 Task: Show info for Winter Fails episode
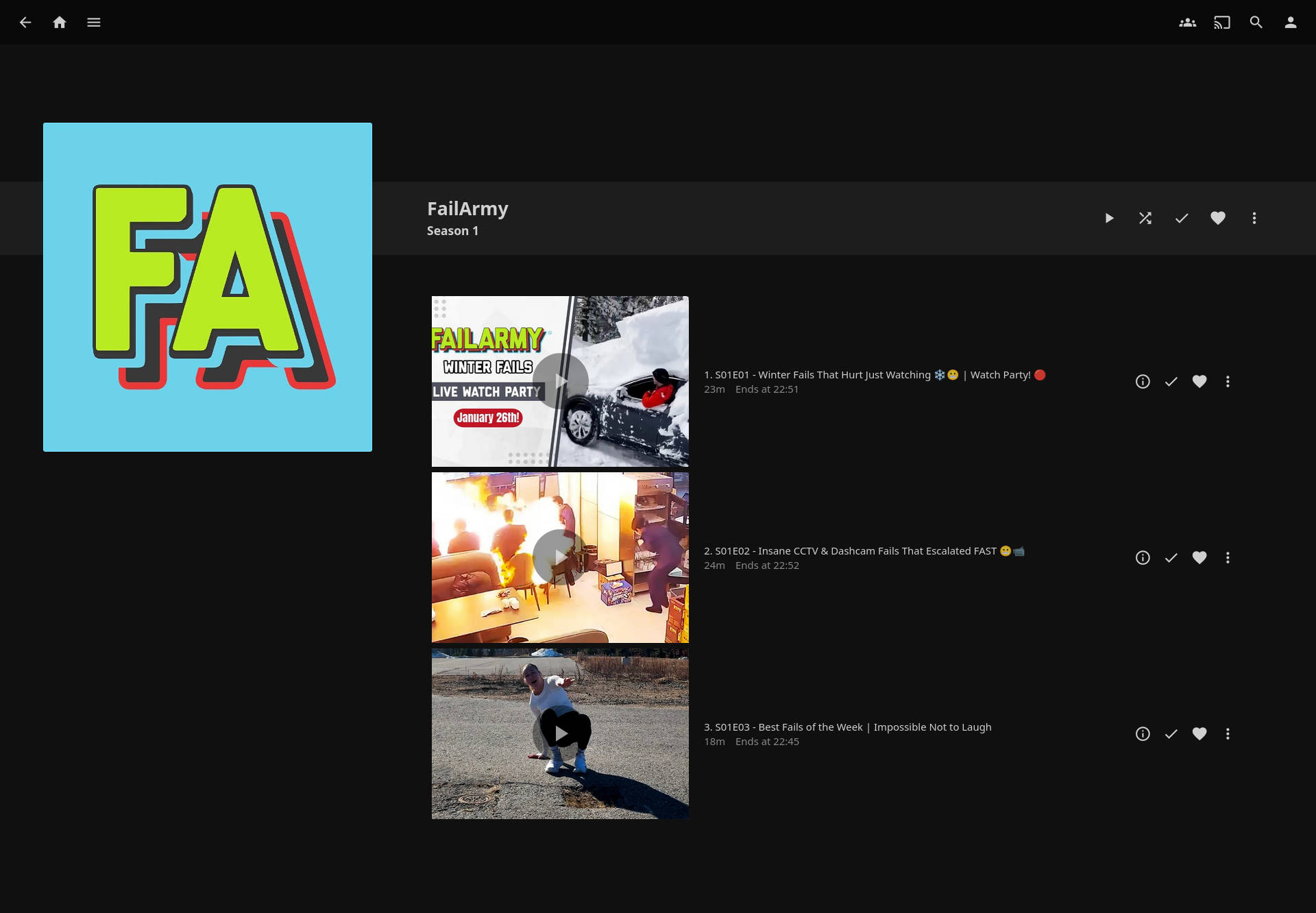1143,382
